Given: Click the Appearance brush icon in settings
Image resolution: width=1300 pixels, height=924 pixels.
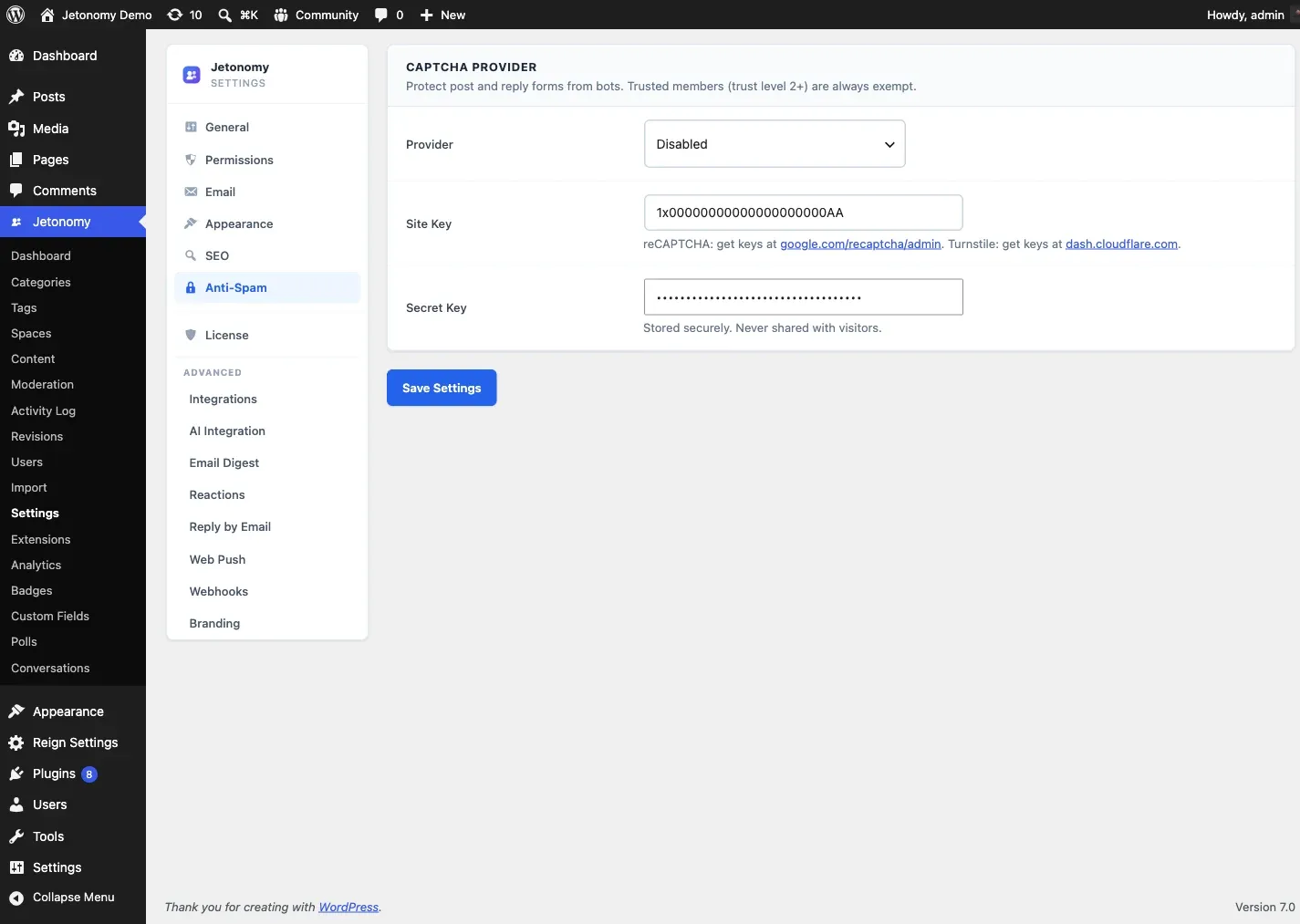Looking at the screenshot, I should (191, 223).
